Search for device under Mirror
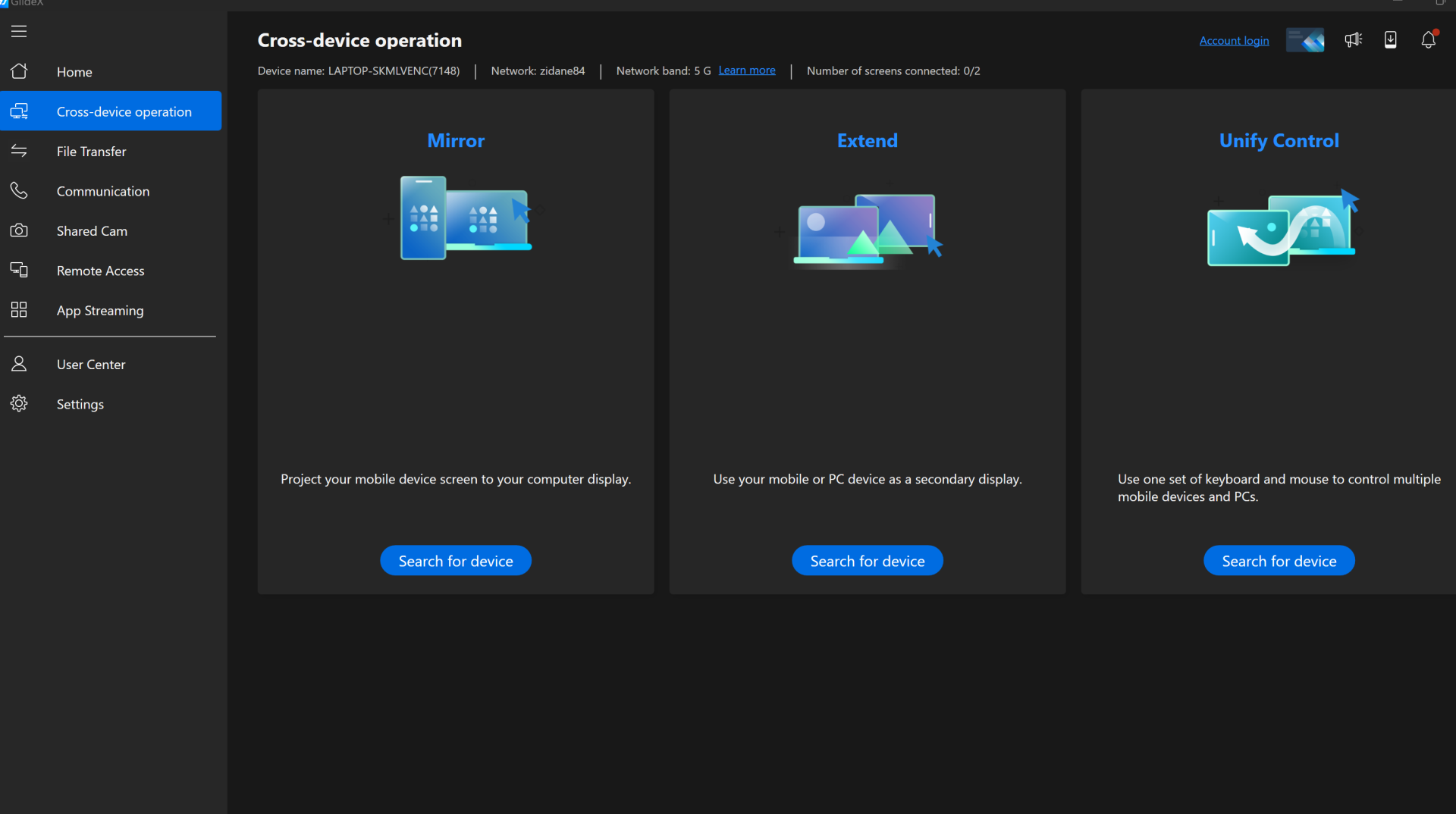 (x=455, y=561)
